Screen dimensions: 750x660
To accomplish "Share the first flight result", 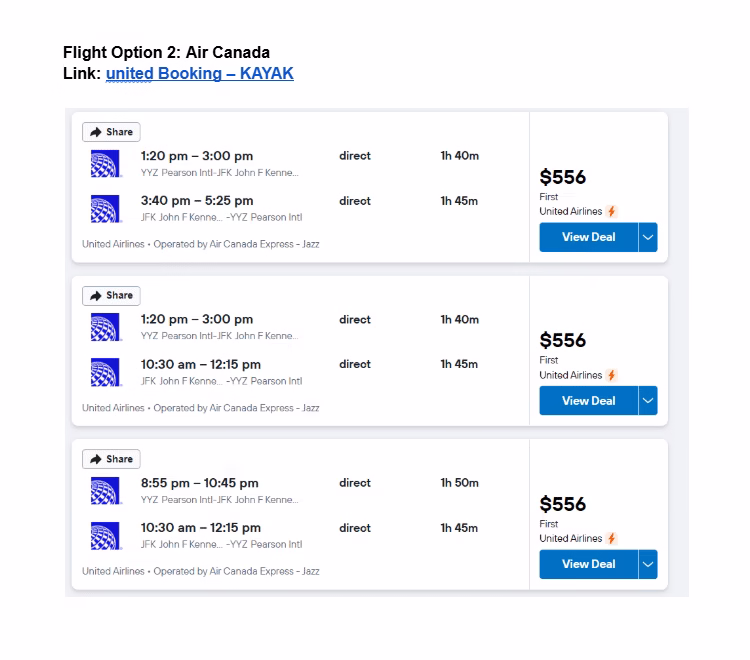I will 111,132.
